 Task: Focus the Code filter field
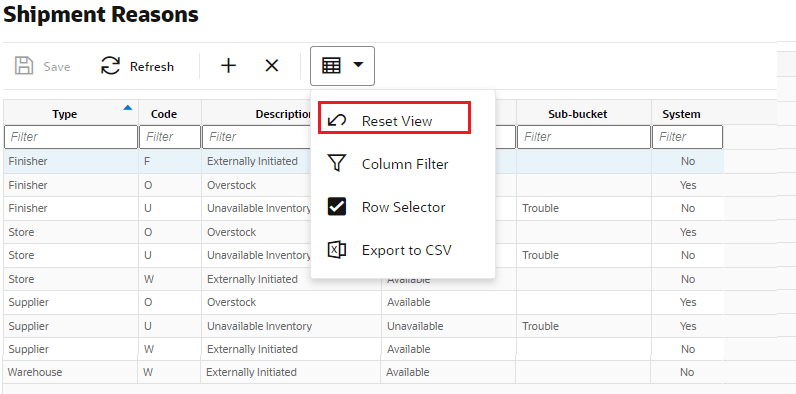[x=170, y=137]
